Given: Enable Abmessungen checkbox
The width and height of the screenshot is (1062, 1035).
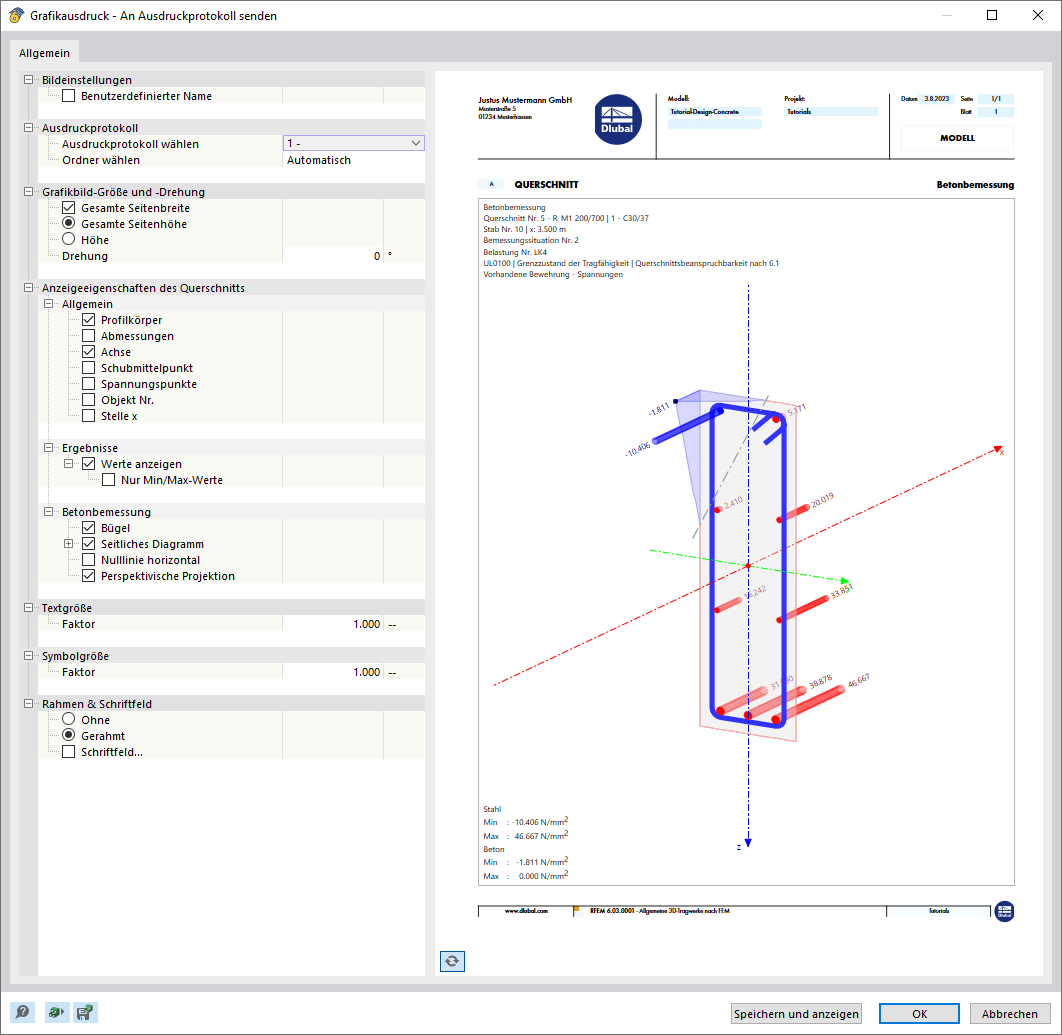Looking at the screenshot, I should pos(88,336).
